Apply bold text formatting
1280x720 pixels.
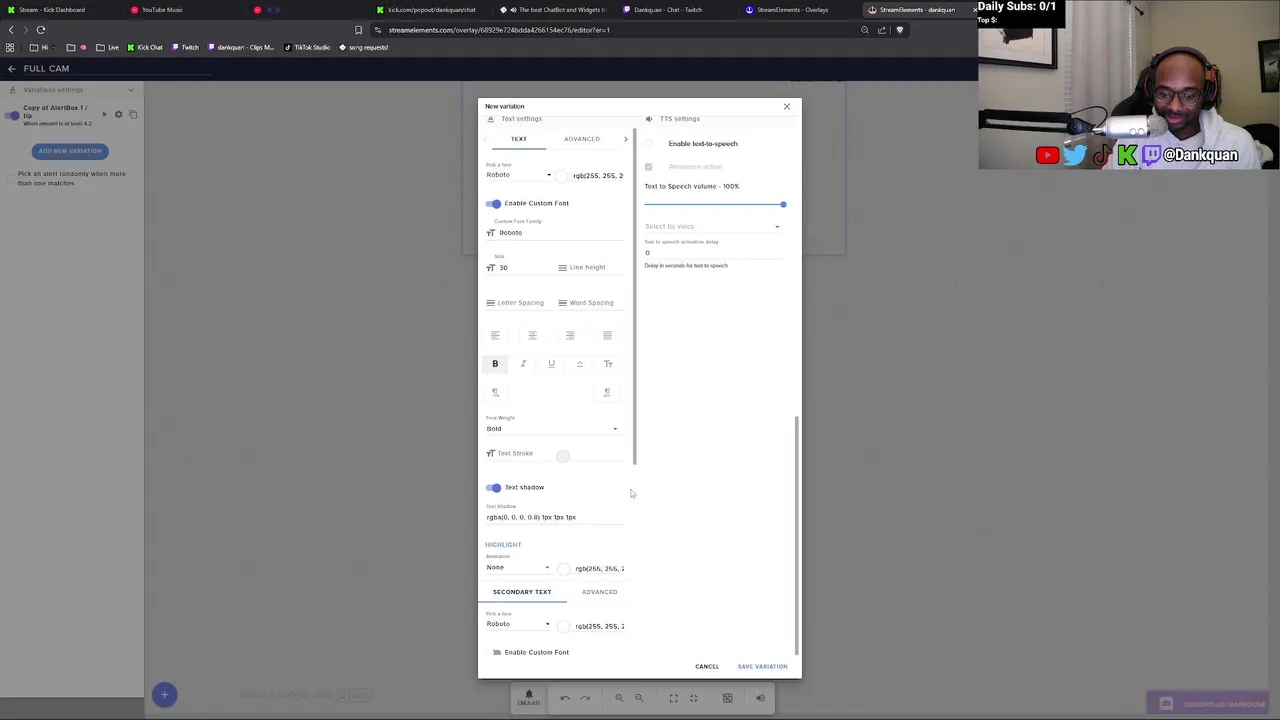[495, 364]
